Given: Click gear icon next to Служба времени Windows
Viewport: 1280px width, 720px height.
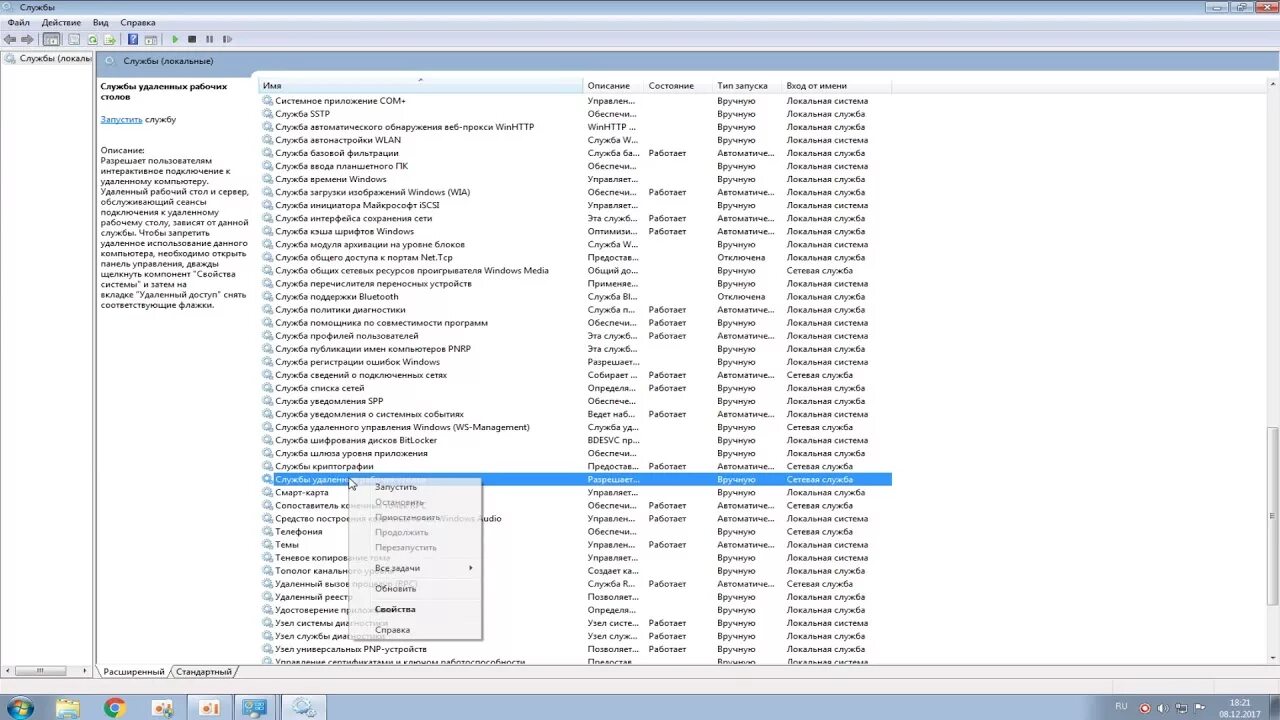Looking at the screenshot, I should 267,179.
